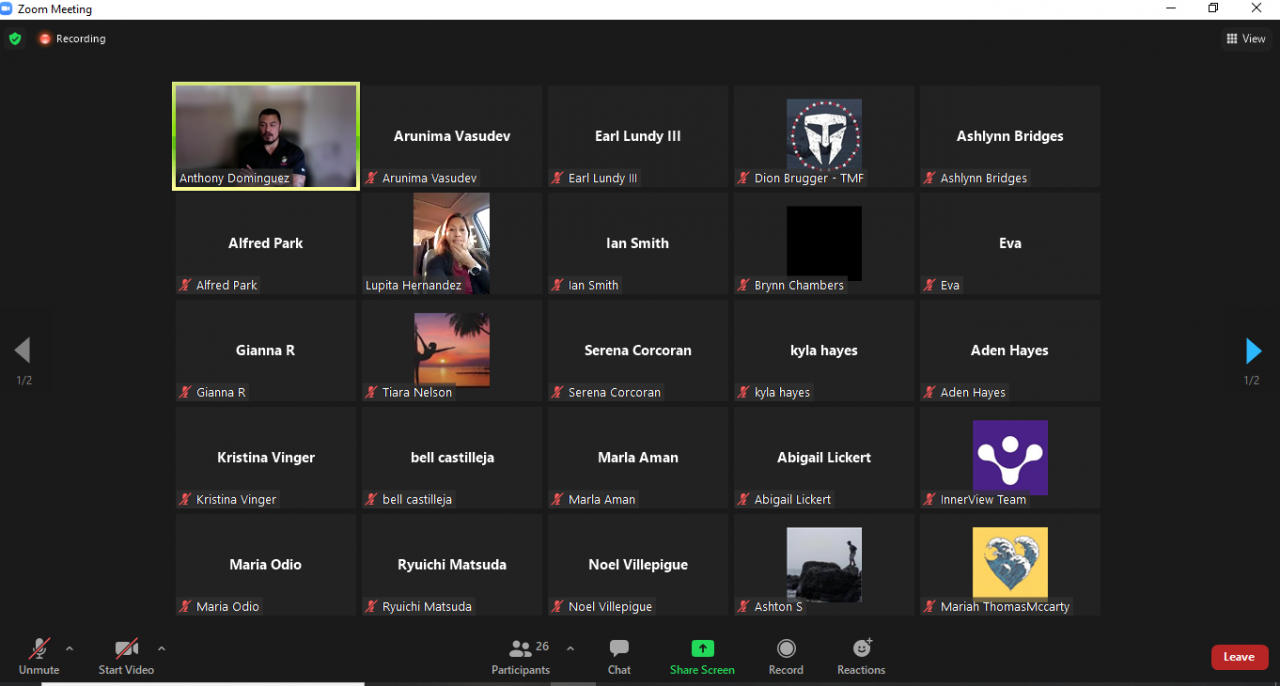Click the Unmute microphone icon
1280x686 pixels.
coord(39,648)
